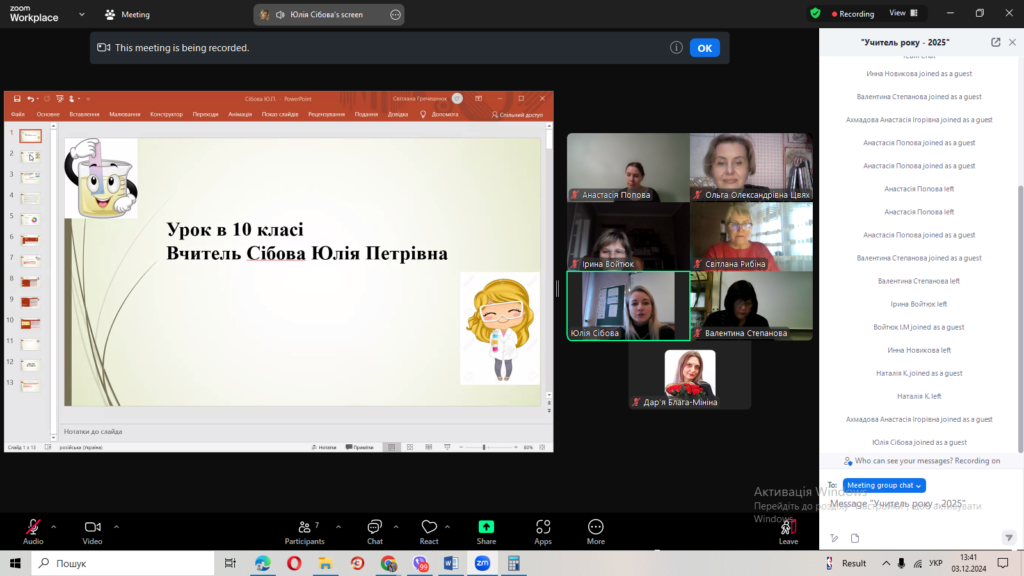
Task: Click the attach file icon in chat
Action: pos(855,538)
